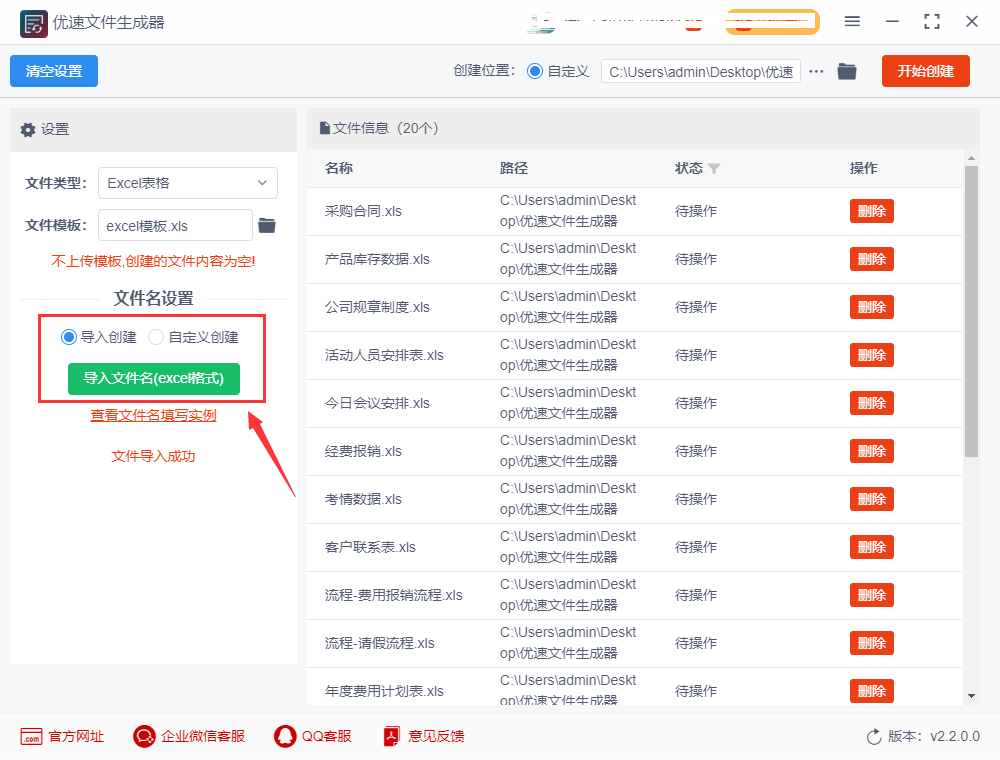Open 意见反馈 feedback icon

[392, 736]
